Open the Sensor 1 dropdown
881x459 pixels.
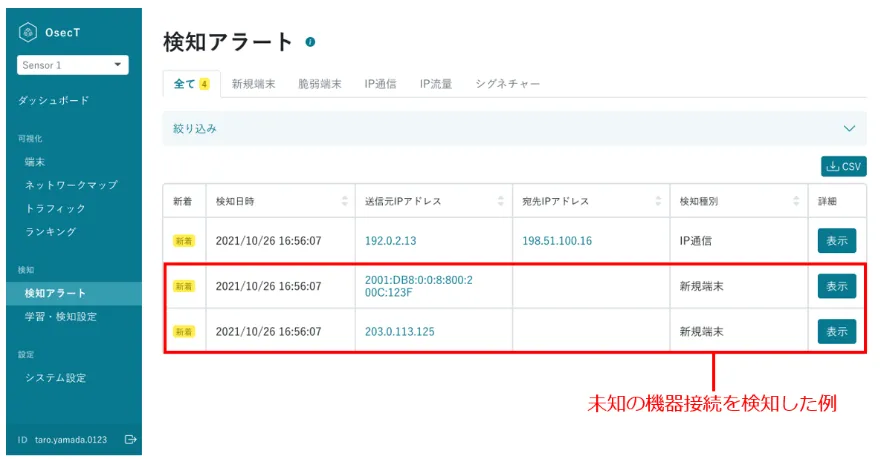[x=74, y=66]
